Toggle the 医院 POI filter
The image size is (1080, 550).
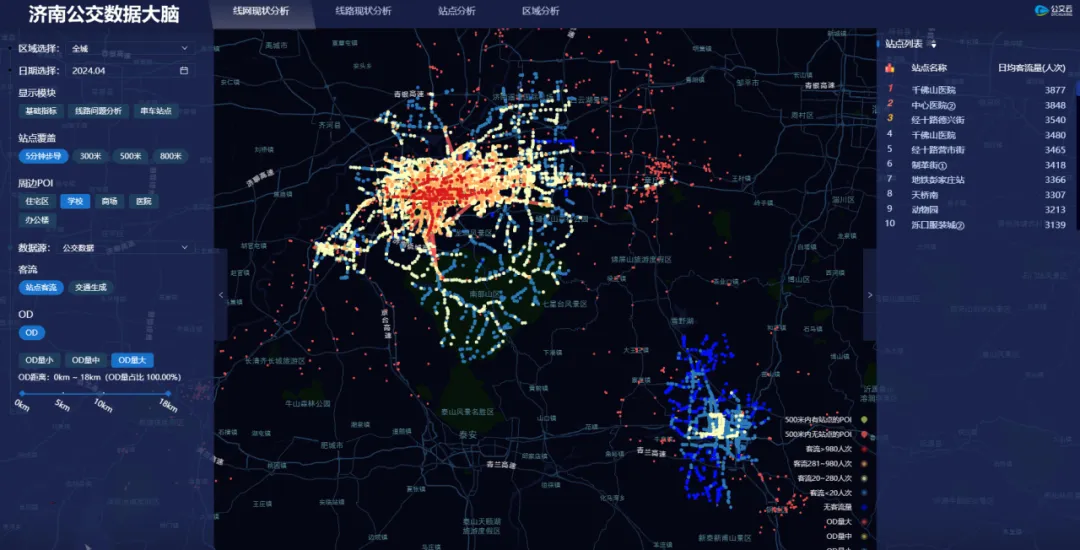(x=143, y=202)
